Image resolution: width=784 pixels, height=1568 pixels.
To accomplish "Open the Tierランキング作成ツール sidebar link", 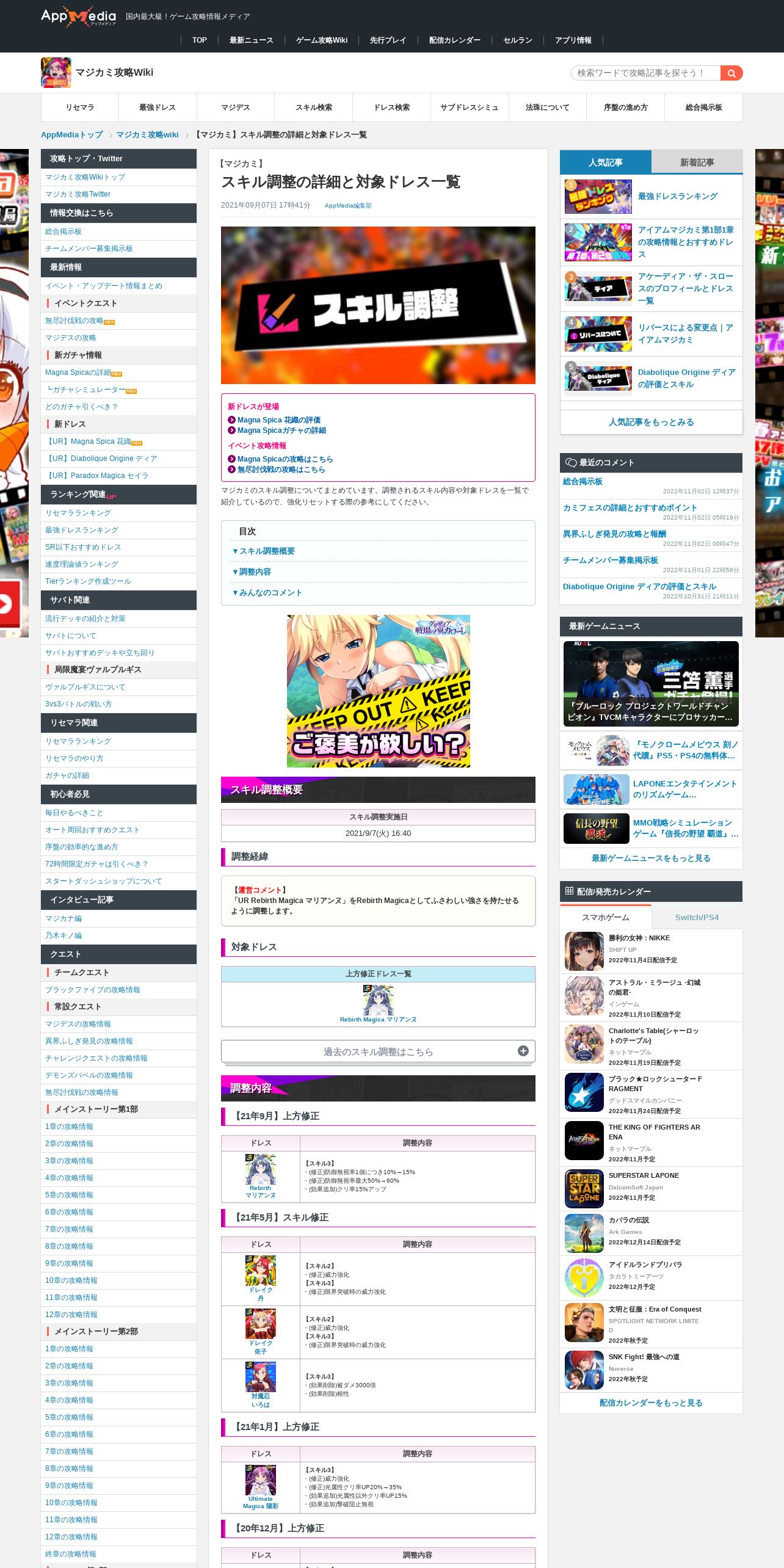I will [x=88, y=581].
